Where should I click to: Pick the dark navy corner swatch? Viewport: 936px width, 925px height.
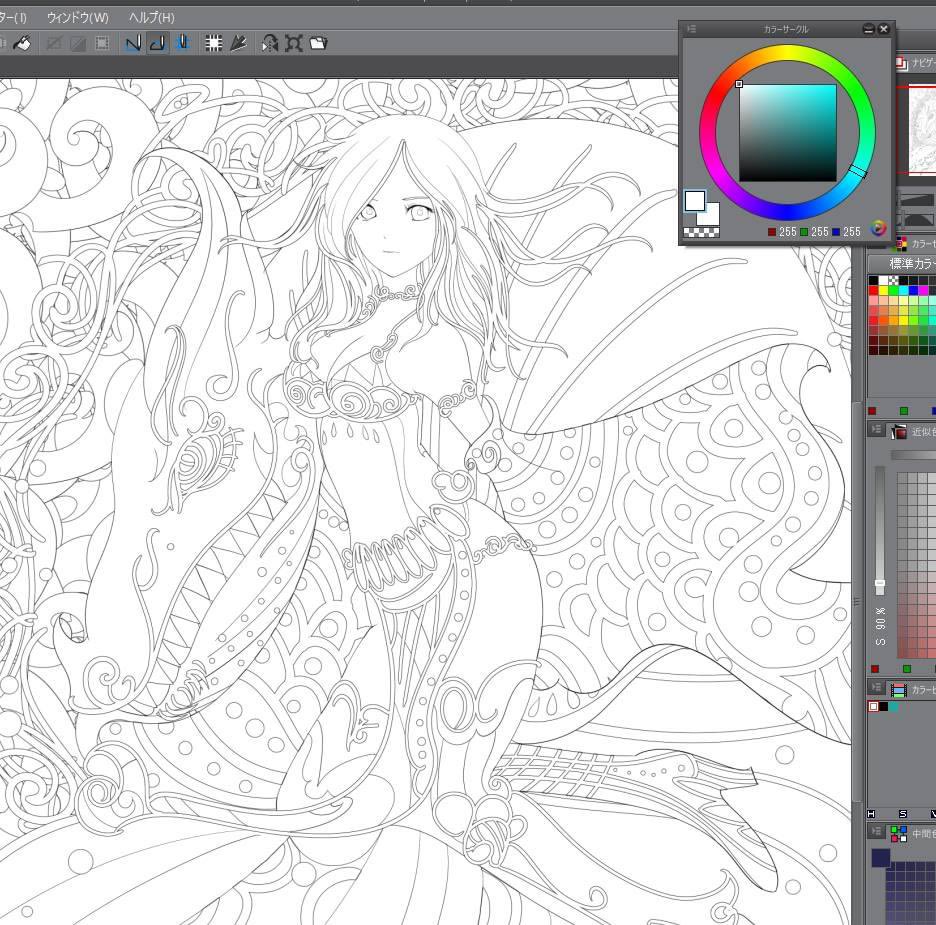pos(881,858)
